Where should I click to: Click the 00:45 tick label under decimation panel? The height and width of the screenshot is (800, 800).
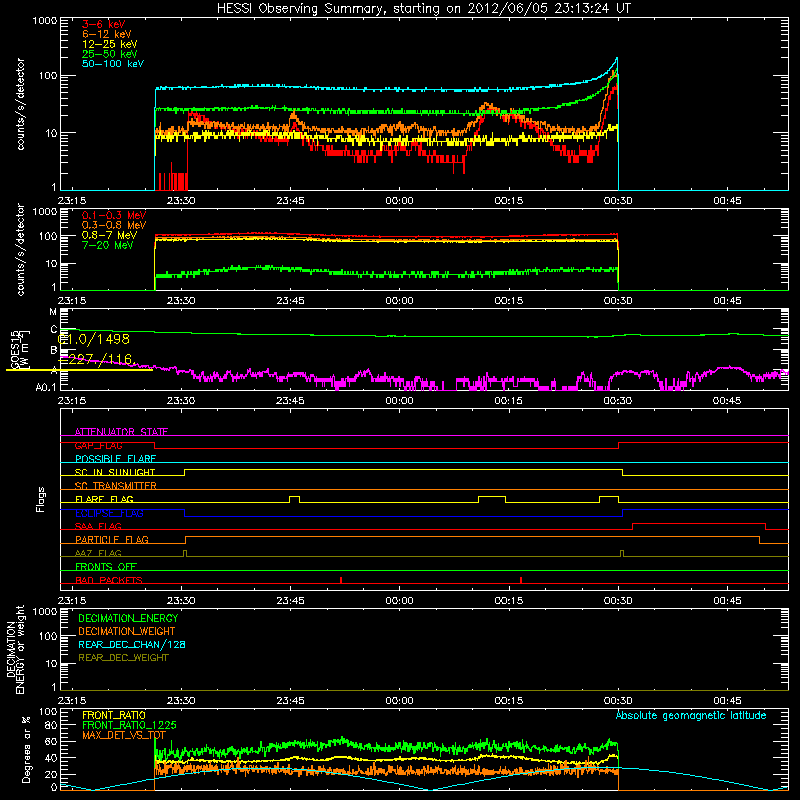(727, 701)
